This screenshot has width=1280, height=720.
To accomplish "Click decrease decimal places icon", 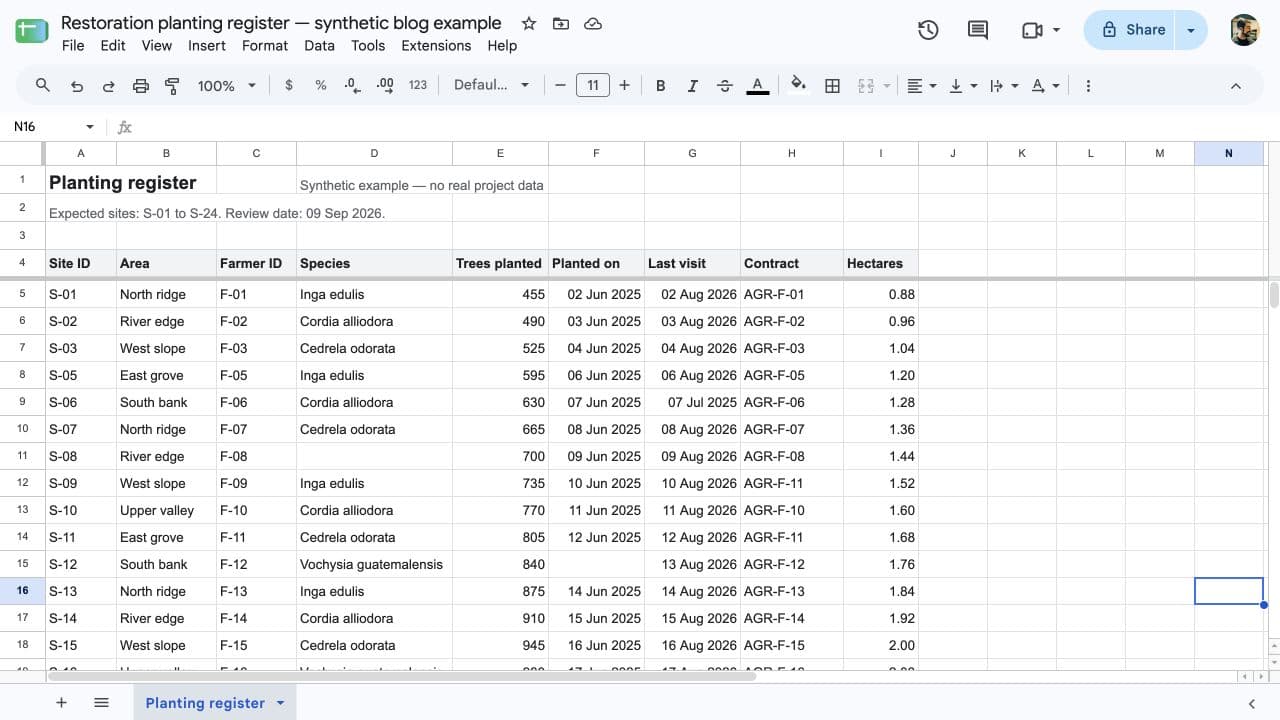I will [352, 86].
